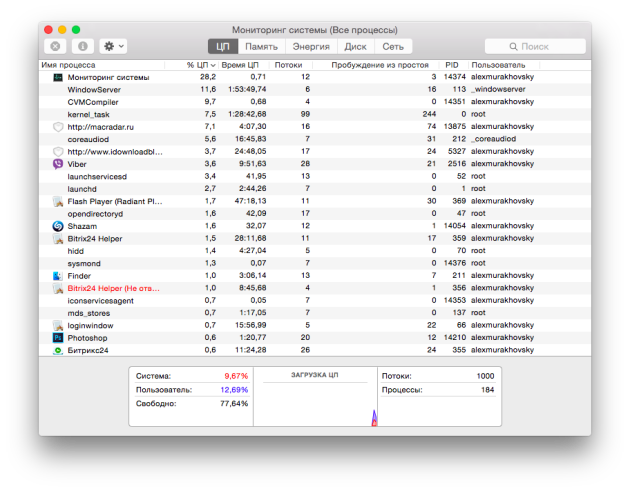Viewport: 630px width, 491px height.
Task: Click the Viber app icon in process list
Action: tap(58, 164)
